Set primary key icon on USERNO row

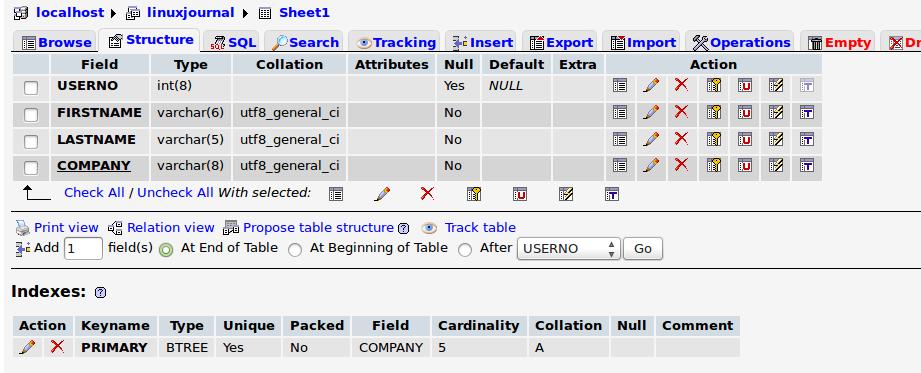714,86
